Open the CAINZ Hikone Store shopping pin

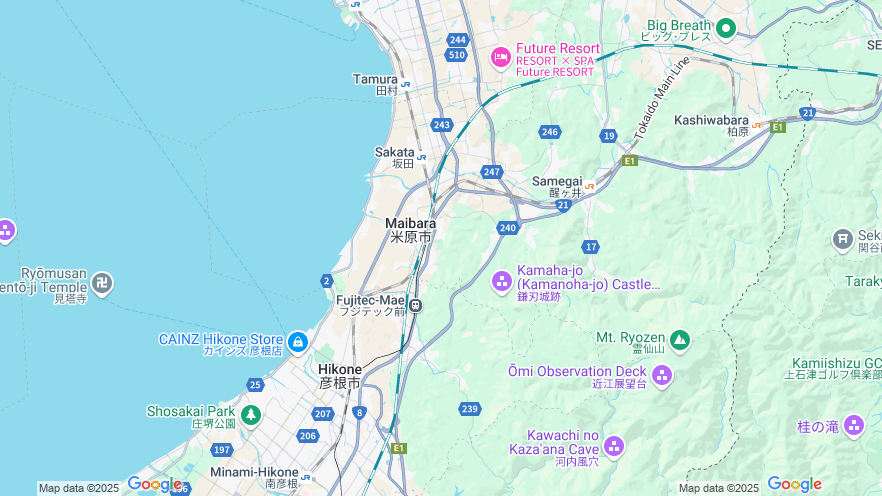coord(298,342)
